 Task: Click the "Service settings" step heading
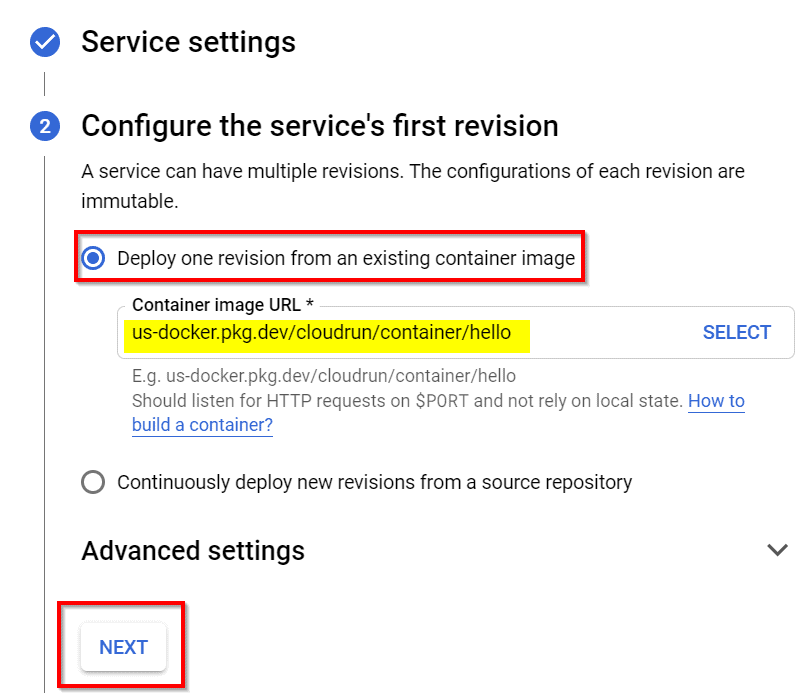[190, 42]
